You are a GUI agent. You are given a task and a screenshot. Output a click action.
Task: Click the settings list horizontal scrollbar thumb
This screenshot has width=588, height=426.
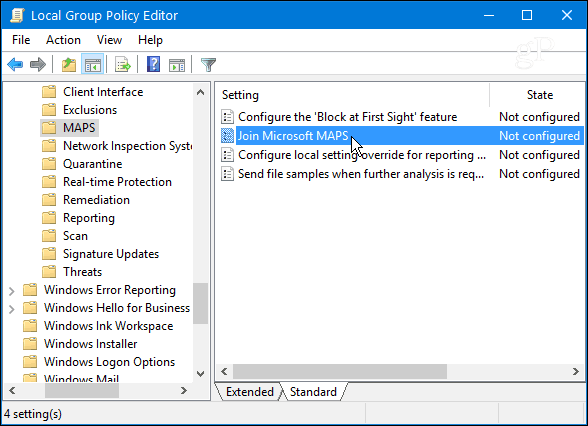(x=340, y=371)
